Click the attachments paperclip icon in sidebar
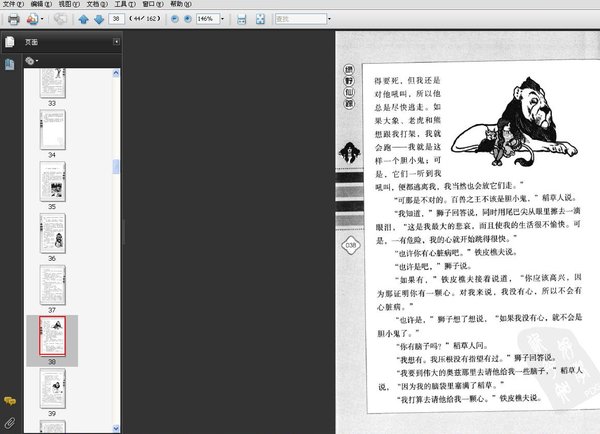 [x=10, y=423]
